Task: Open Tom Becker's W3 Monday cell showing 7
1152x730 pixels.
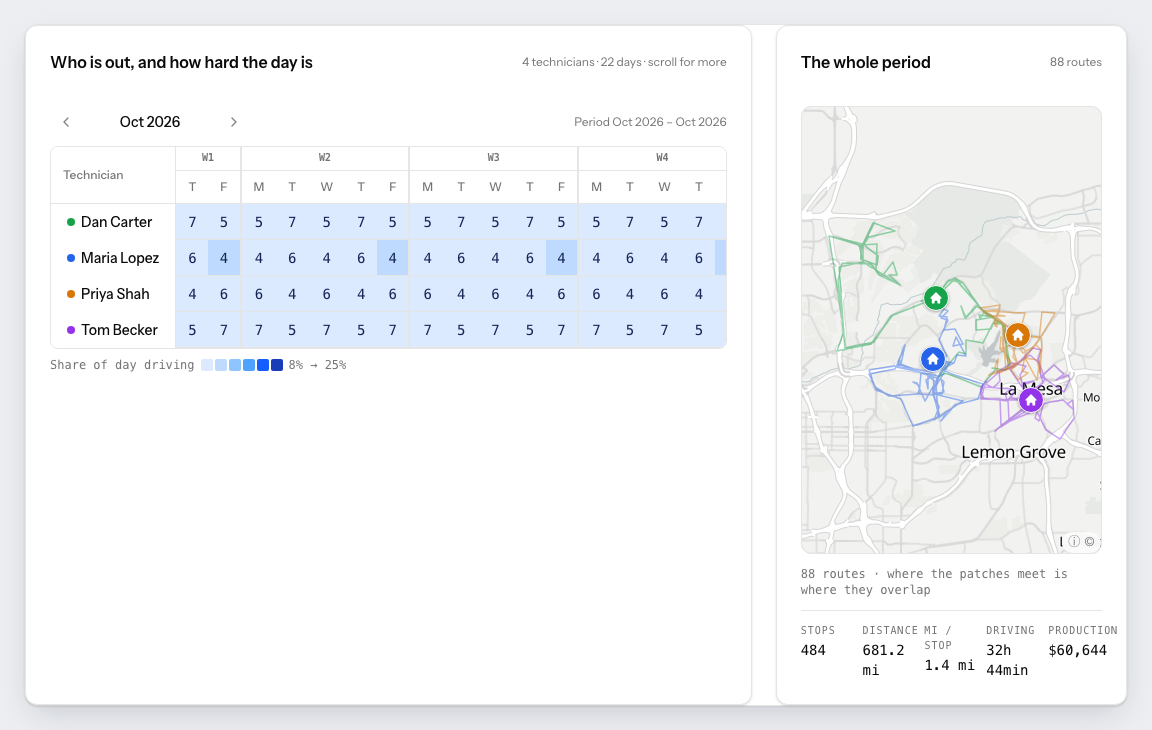Action: (x=427, y=330)
